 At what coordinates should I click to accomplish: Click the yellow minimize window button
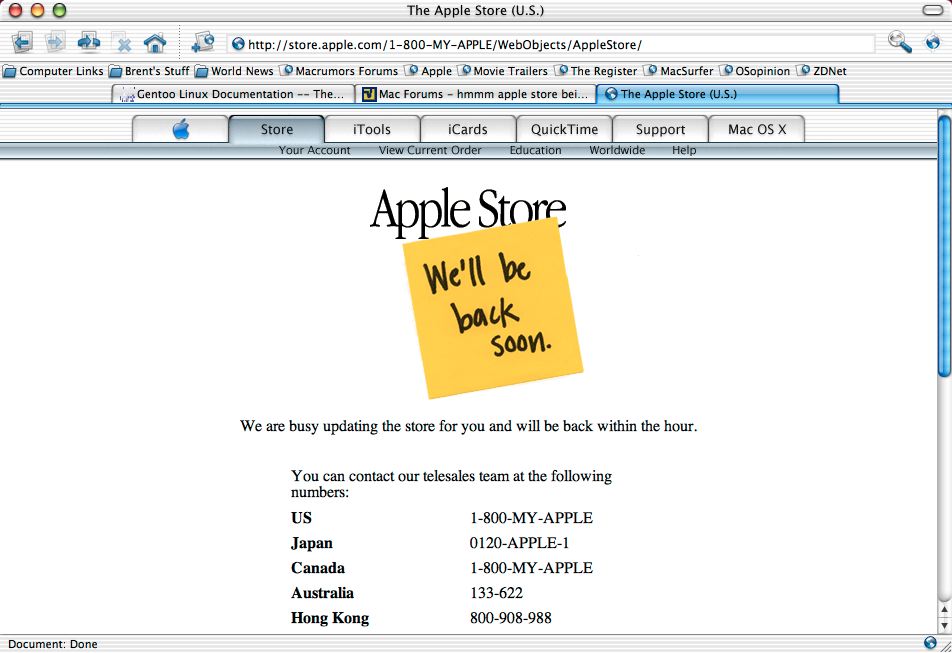[37, 10]
